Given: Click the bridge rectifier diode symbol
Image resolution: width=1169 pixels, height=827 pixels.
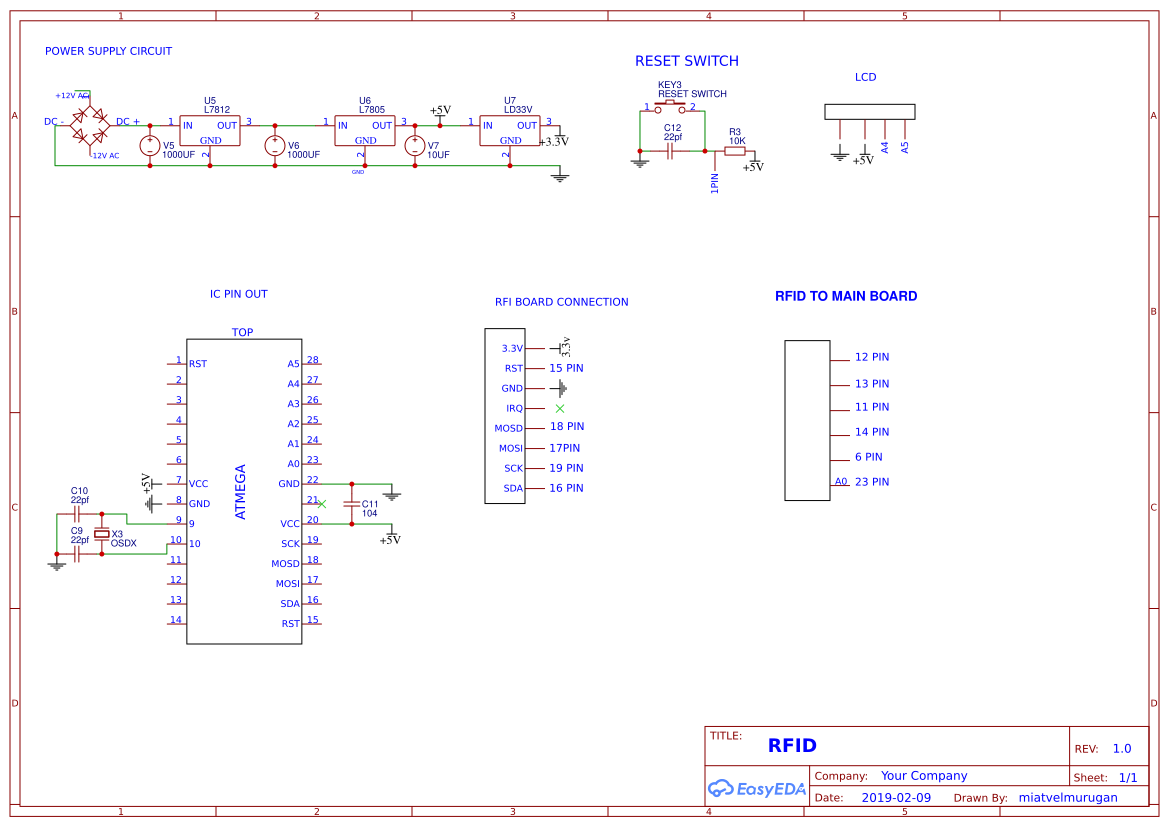Looking at the screenshot, I should [89, 125].
